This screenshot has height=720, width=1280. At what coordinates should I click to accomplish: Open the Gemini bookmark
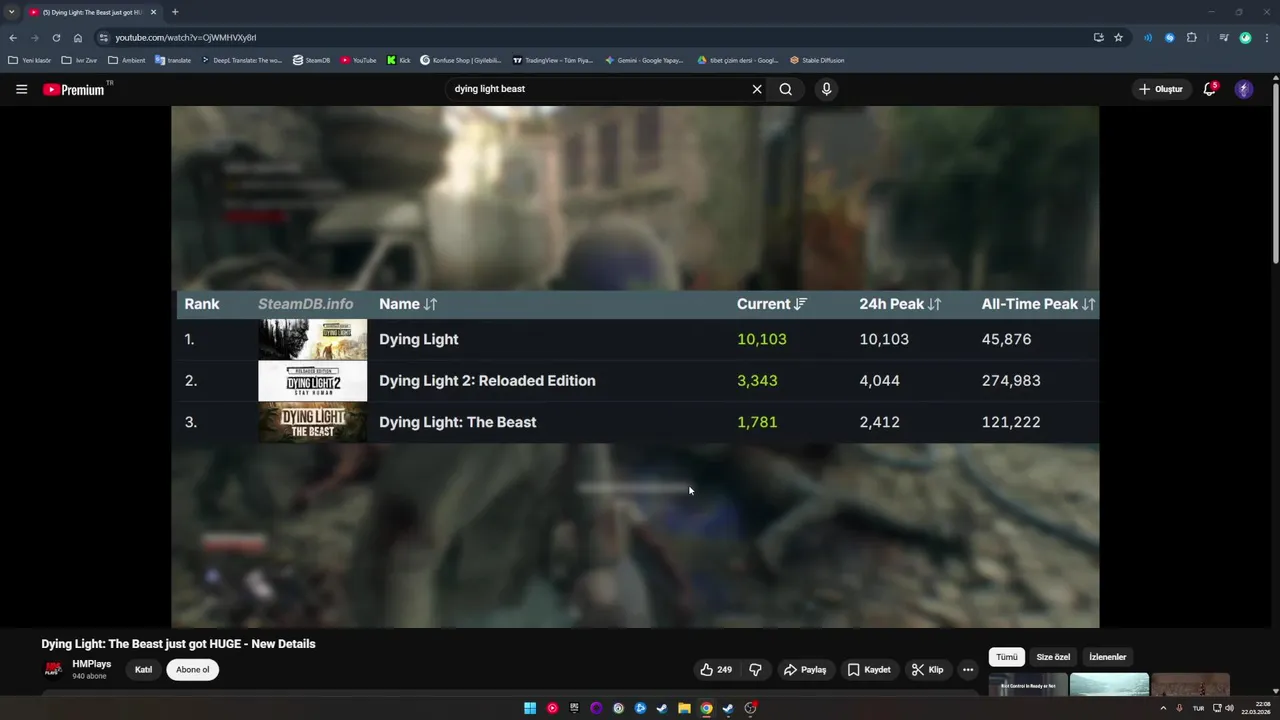[644, 60]
